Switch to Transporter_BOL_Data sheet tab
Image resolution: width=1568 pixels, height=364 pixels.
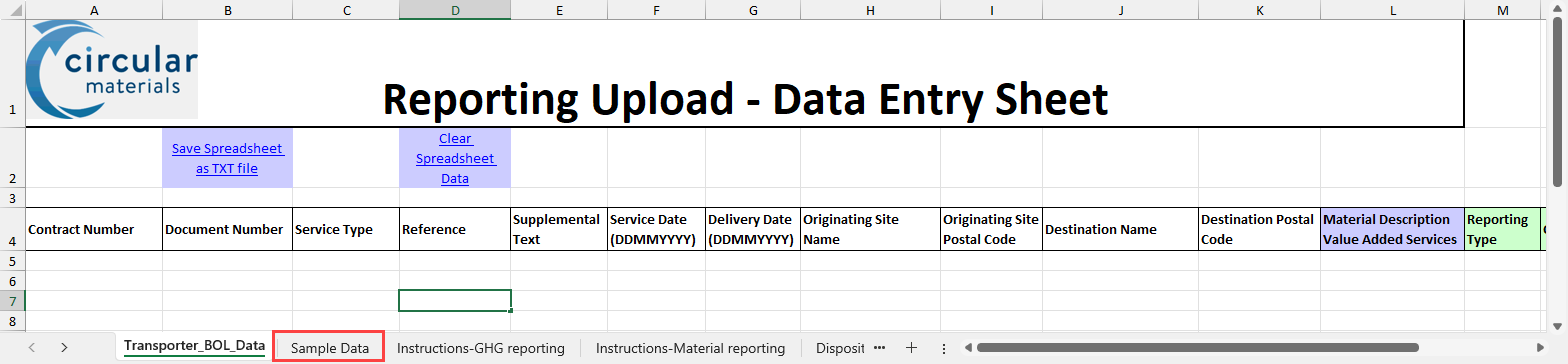[x=194, y=346]
